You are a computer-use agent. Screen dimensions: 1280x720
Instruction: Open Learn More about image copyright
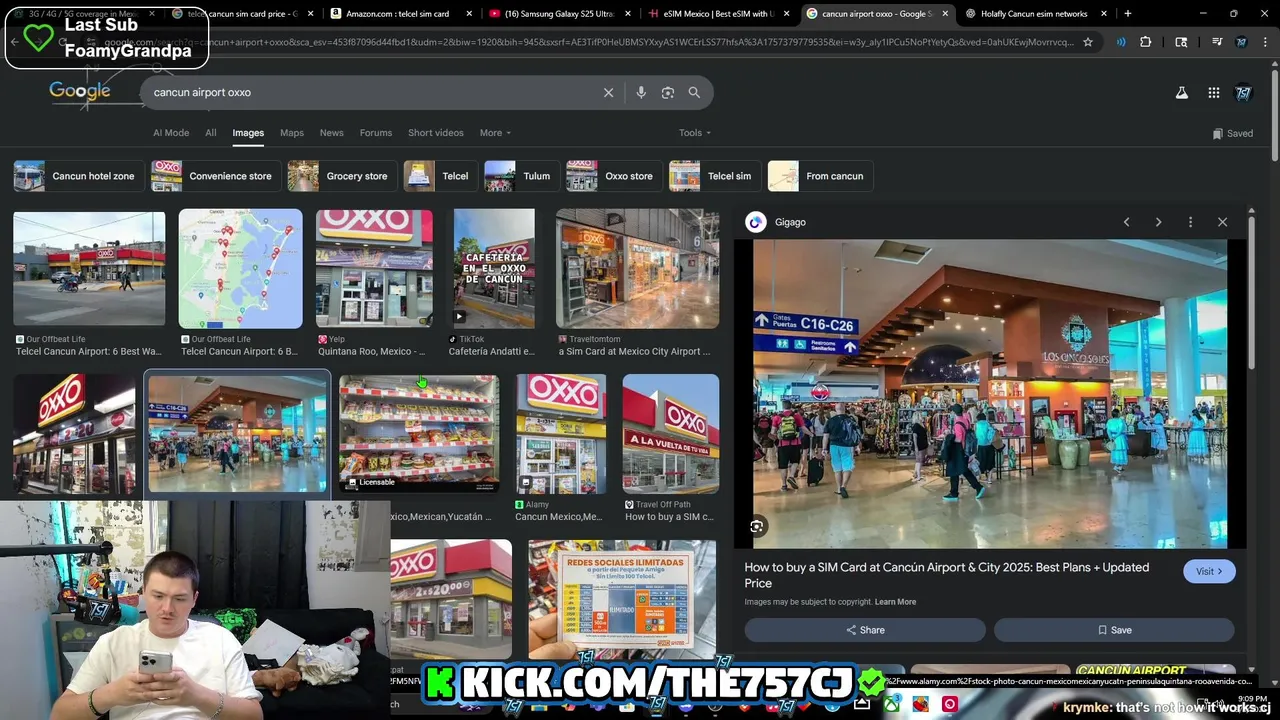pyautogui.click(x=895, y=602)
